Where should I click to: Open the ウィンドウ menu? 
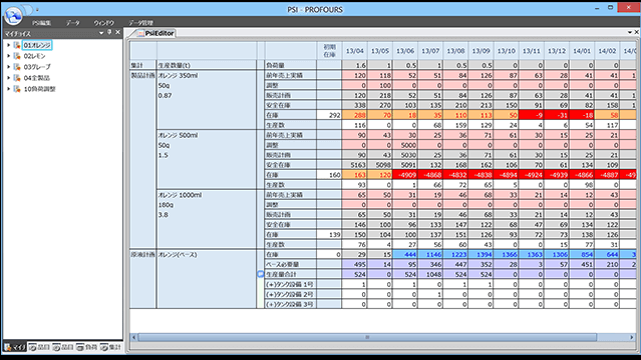[x=103, y=23]
